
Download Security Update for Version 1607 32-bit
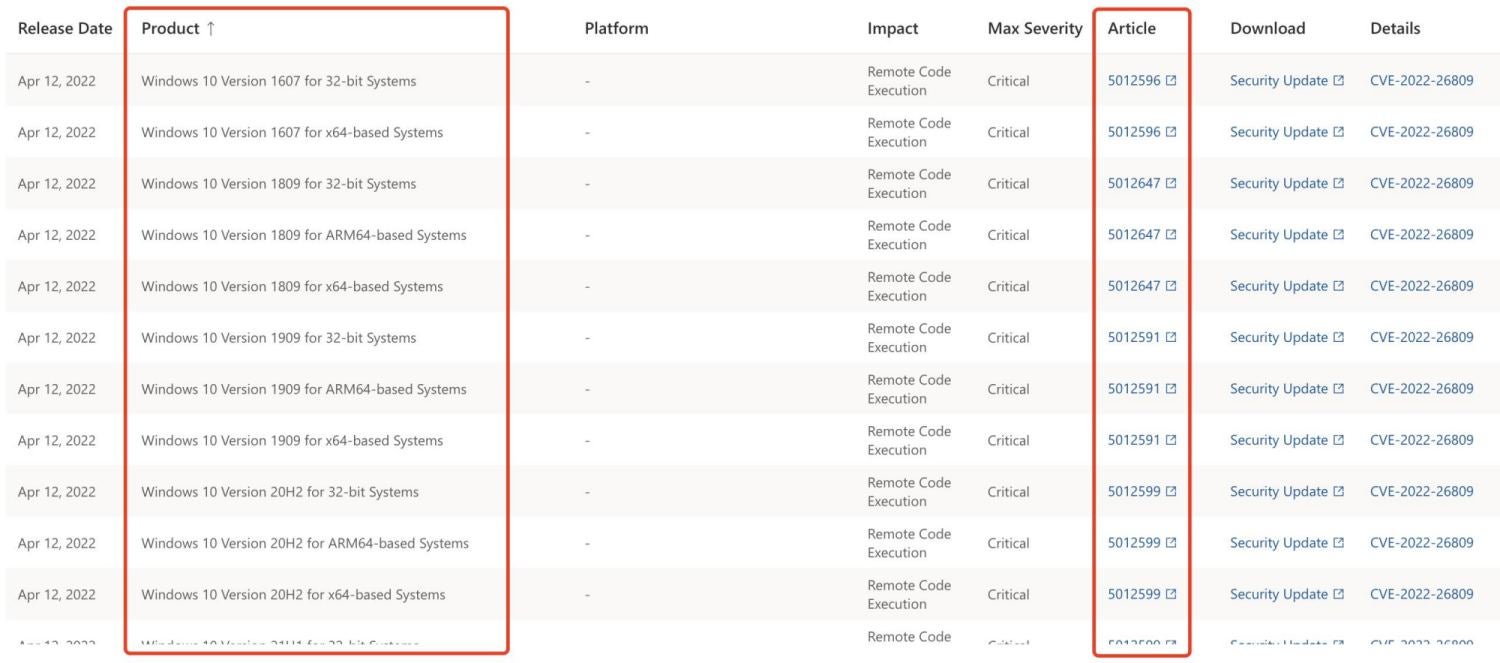(1287, 81)
